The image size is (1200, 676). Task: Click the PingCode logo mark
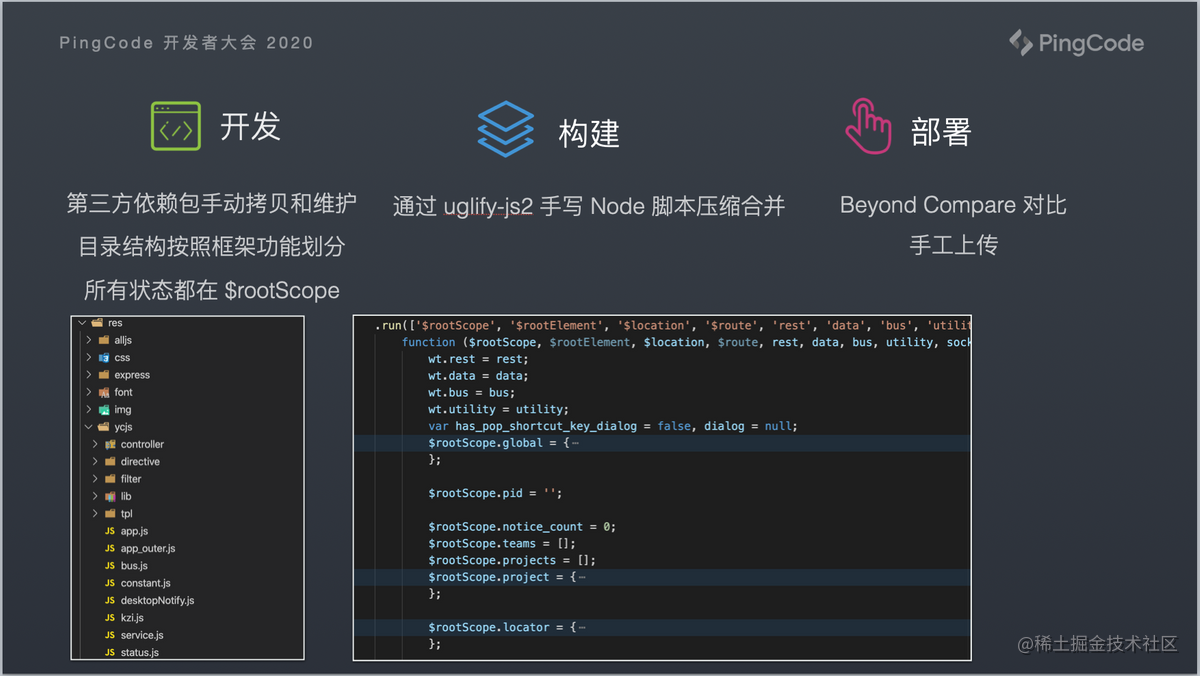[1020, 42]
